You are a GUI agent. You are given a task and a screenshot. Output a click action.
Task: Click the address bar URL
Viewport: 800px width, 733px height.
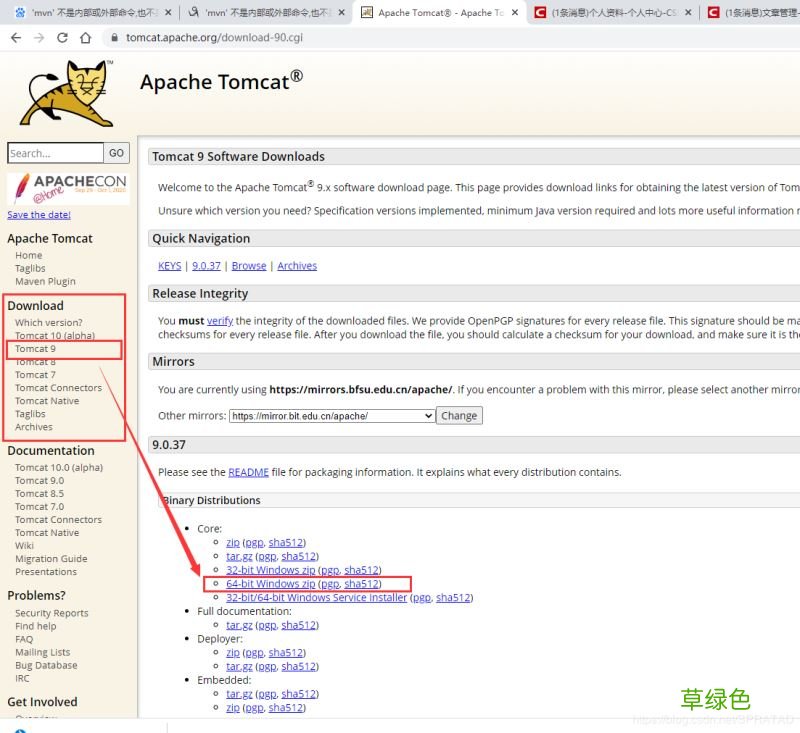[214, 38]
